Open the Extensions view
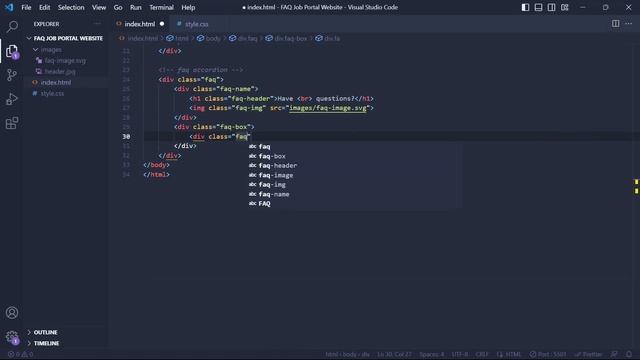Image resolution: width=640 pixels, height=360 pixels. coord(12,123)
